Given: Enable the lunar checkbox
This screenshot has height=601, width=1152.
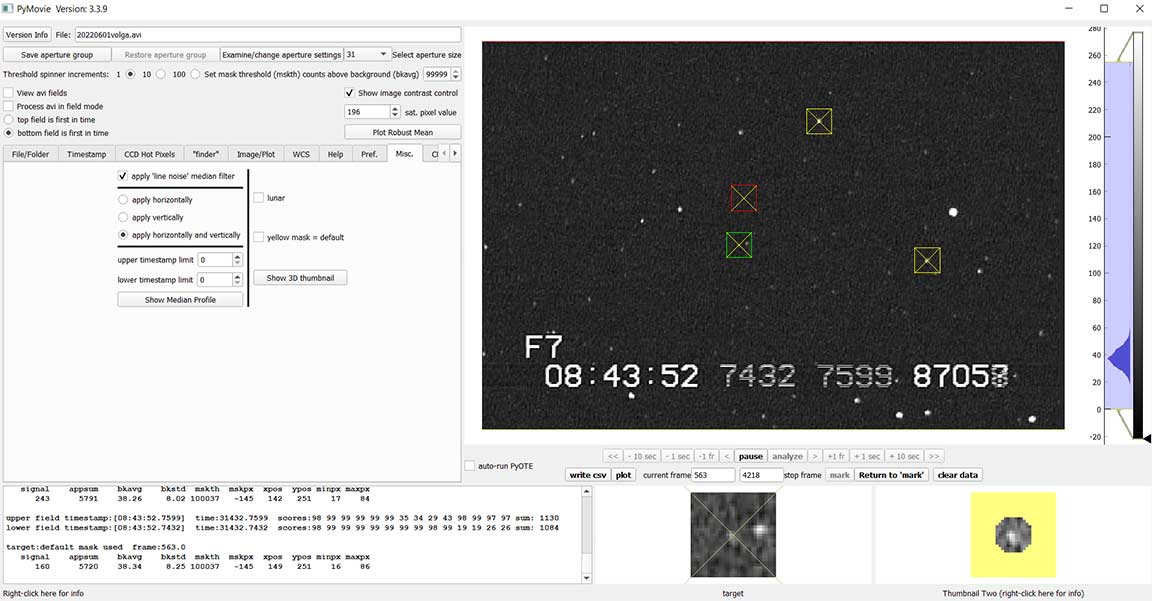Looking at the screenshot, I should 259,198.
